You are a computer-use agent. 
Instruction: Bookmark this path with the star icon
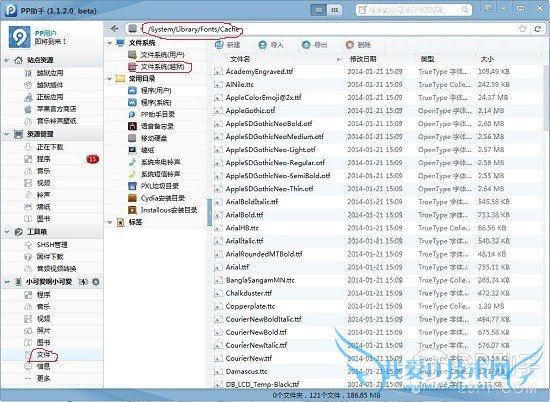pyautogui.click(x=523, y=29)
